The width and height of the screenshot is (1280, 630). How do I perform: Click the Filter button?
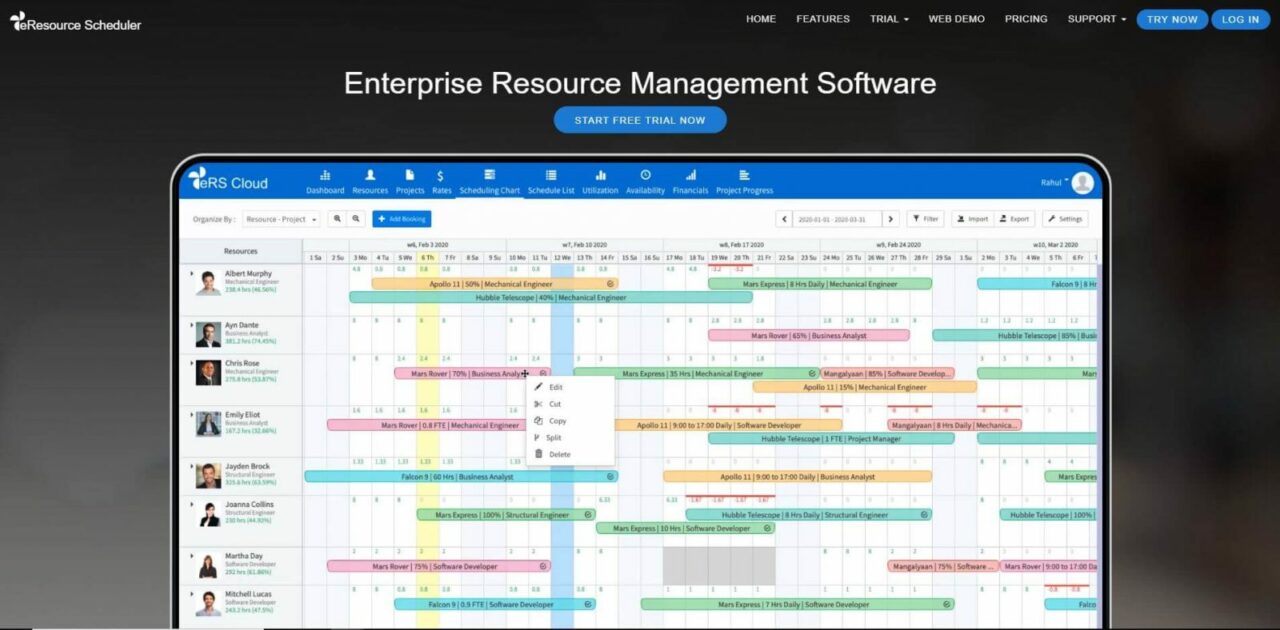[925, 219]
